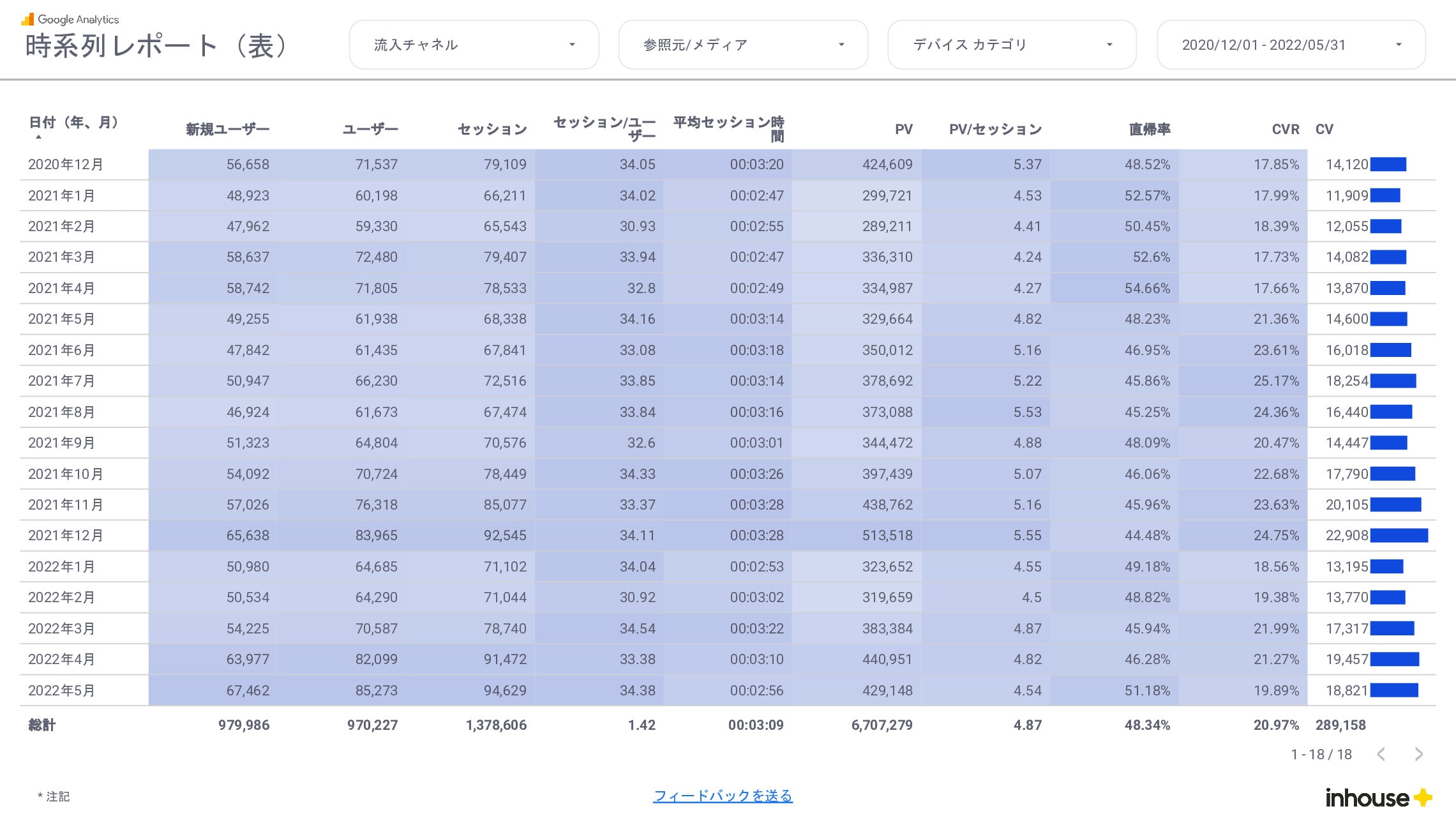The height and width of the screenshot is (818, 1456).
Task: Go to next table page arrow
Action: point(1419,754)
